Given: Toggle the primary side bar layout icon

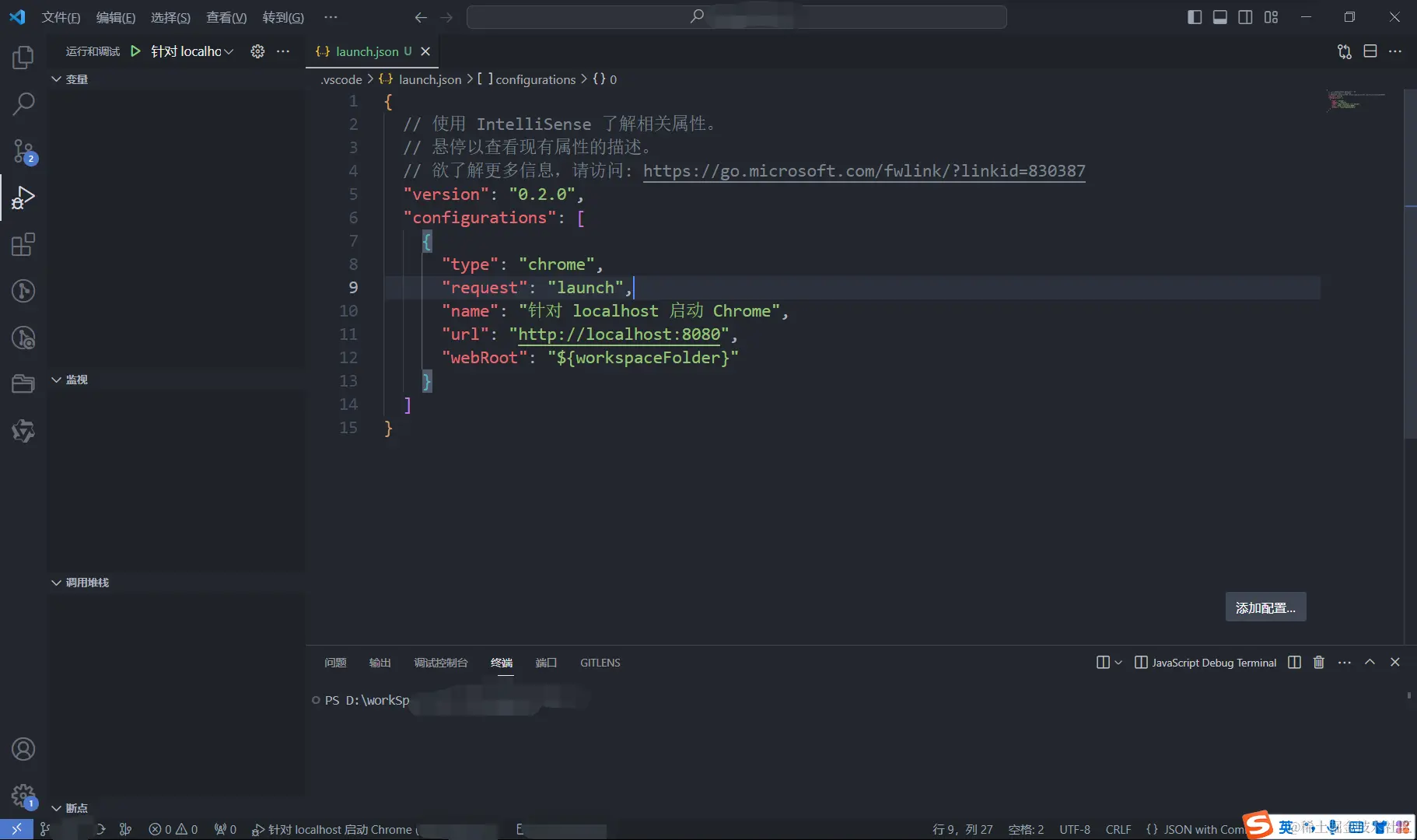Looking at the screenshot, I should click(1195, 17).
